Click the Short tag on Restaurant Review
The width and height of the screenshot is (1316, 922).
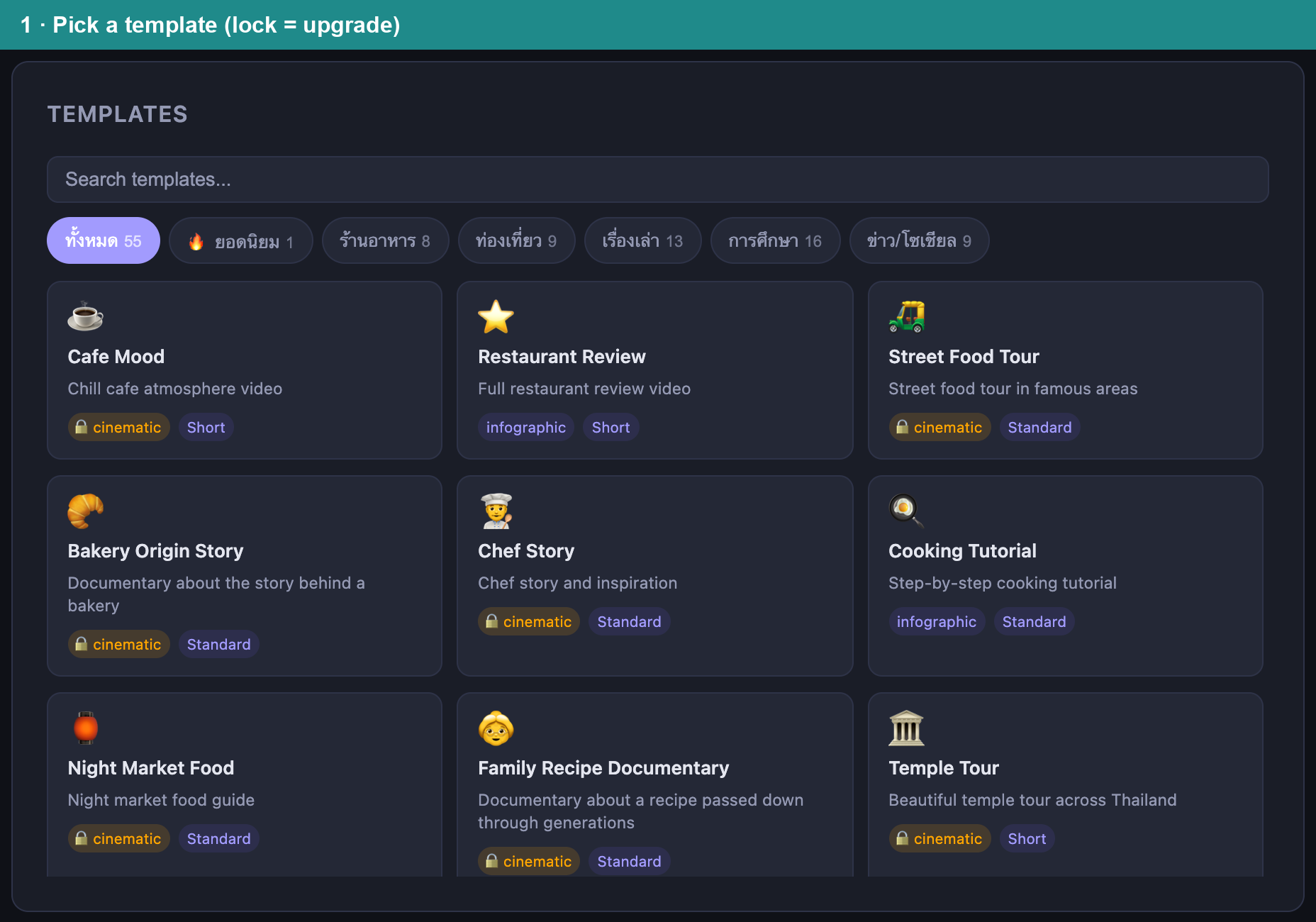[611, 427]
